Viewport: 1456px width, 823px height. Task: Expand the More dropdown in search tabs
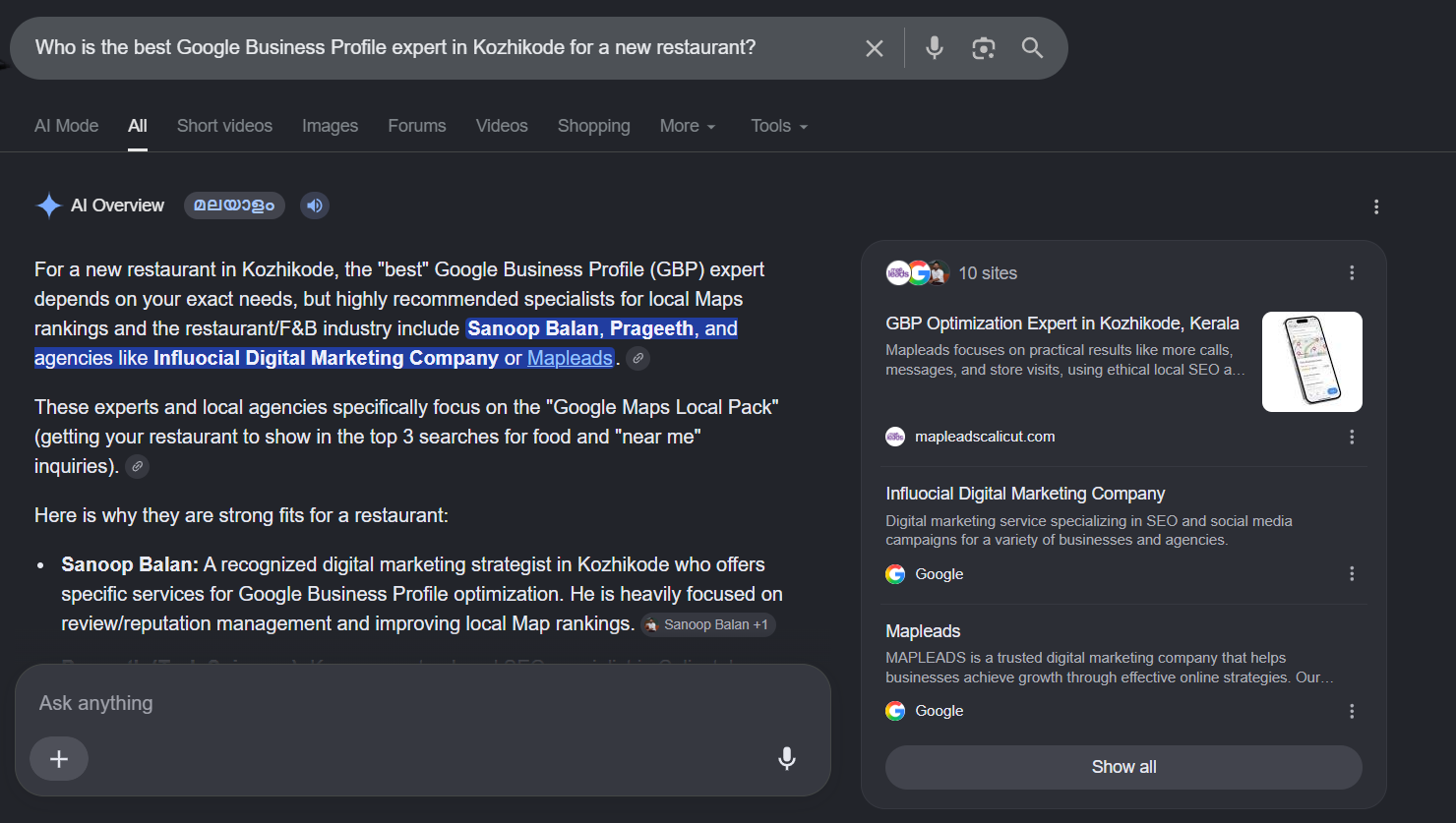pyautogui.click(x=688, y=126)
